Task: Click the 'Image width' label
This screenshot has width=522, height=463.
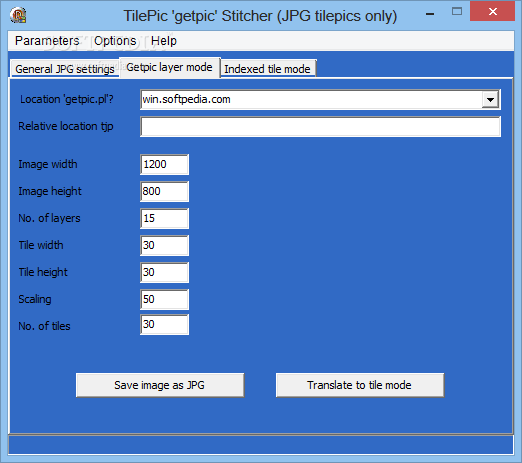Action: (48, 164)
